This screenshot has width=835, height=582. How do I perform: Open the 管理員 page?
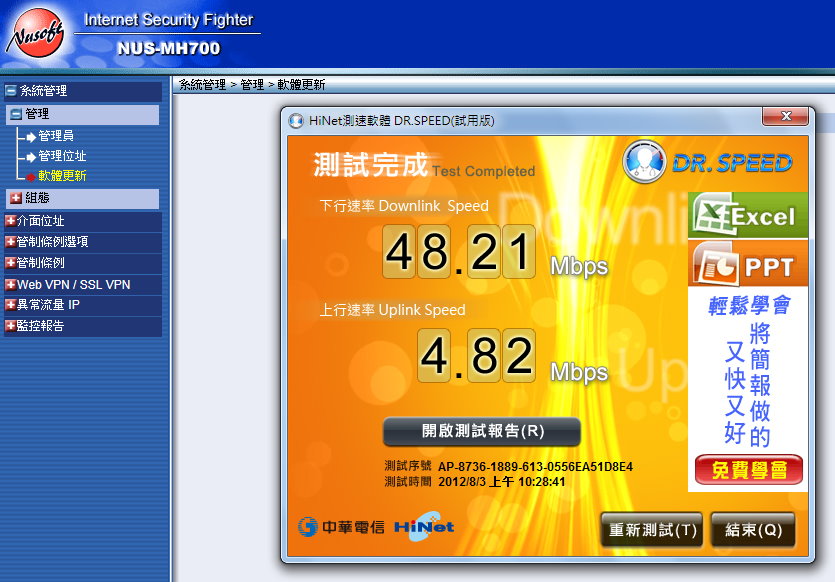point(56,136)
